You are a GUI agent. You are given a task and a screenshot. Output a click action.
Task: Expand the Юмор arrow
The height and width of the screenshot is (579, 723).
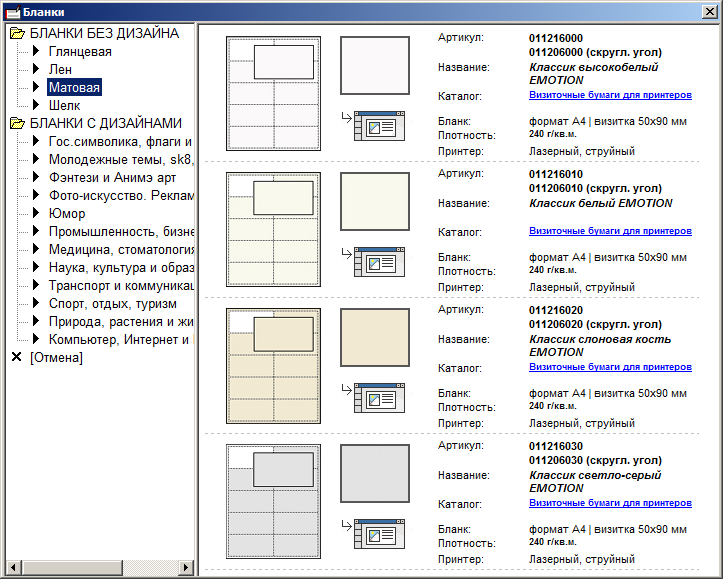pos(36,213)
